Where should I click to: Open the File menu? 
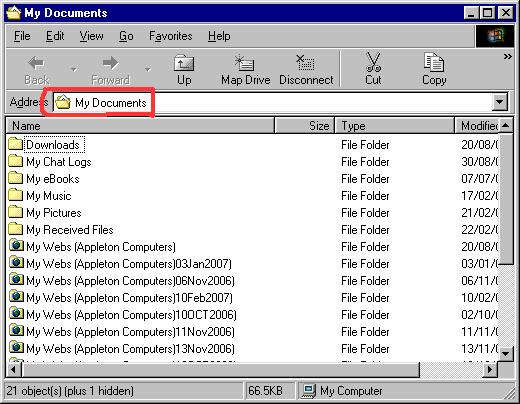point(22,36)
